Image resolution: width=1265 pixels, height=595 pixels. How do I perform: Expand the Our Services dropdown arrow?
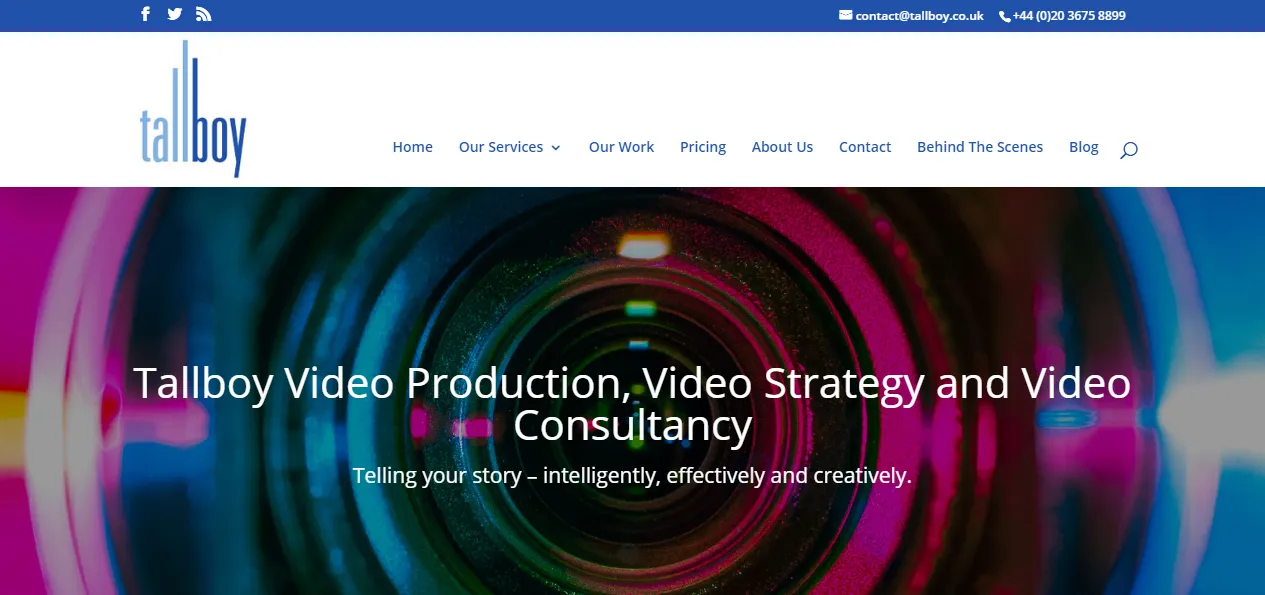[556, 148]
